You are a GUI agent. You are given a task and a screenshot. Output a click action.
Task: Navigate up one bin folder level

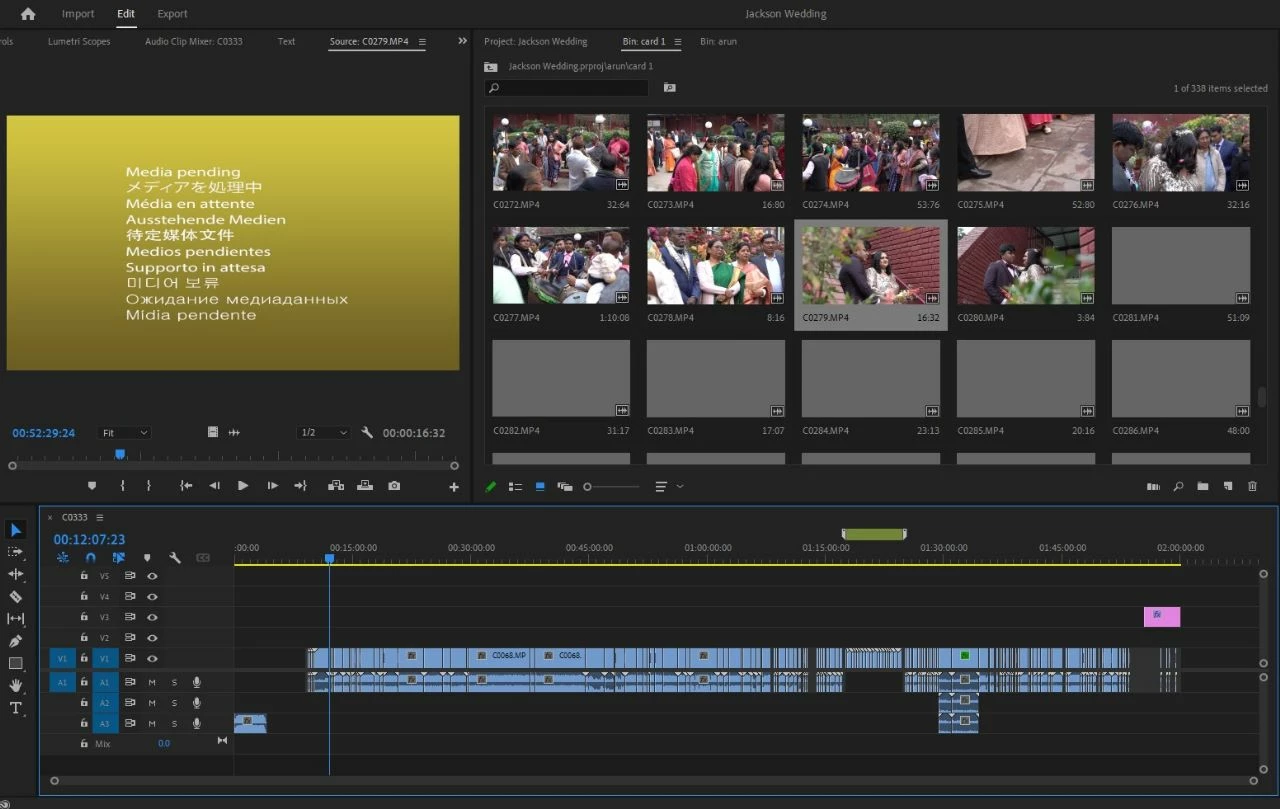click(x=490, y=67)
